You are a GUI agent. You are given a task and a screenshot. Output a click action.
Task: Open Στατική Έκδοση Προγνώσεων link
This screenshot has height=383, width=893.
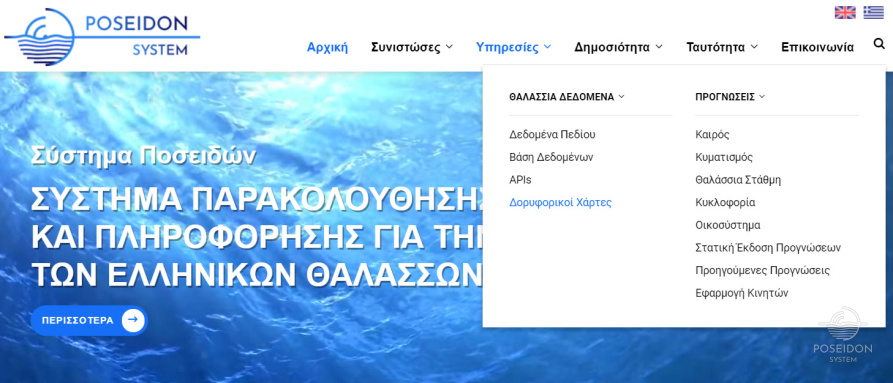point(768,248)
